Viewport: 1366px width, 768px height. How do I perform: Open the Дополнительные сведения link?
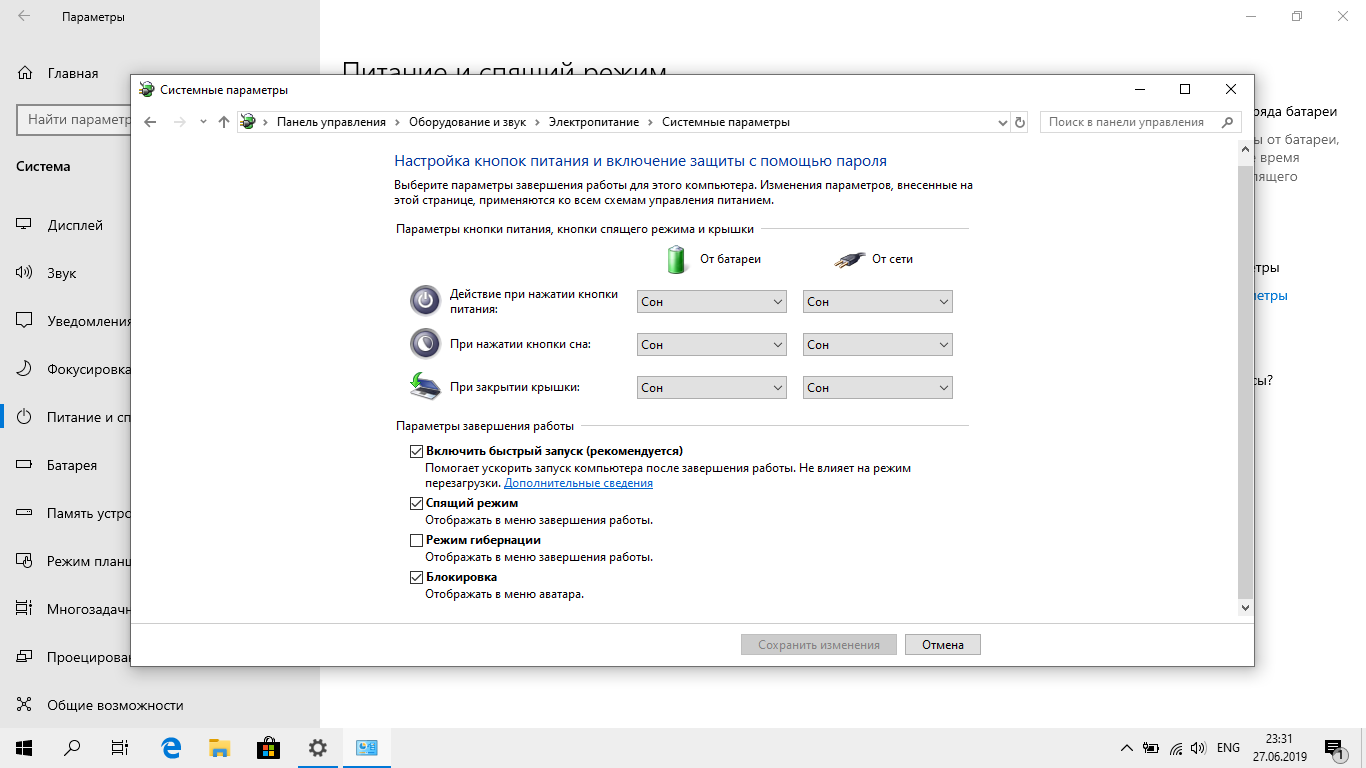coord(578,483)
